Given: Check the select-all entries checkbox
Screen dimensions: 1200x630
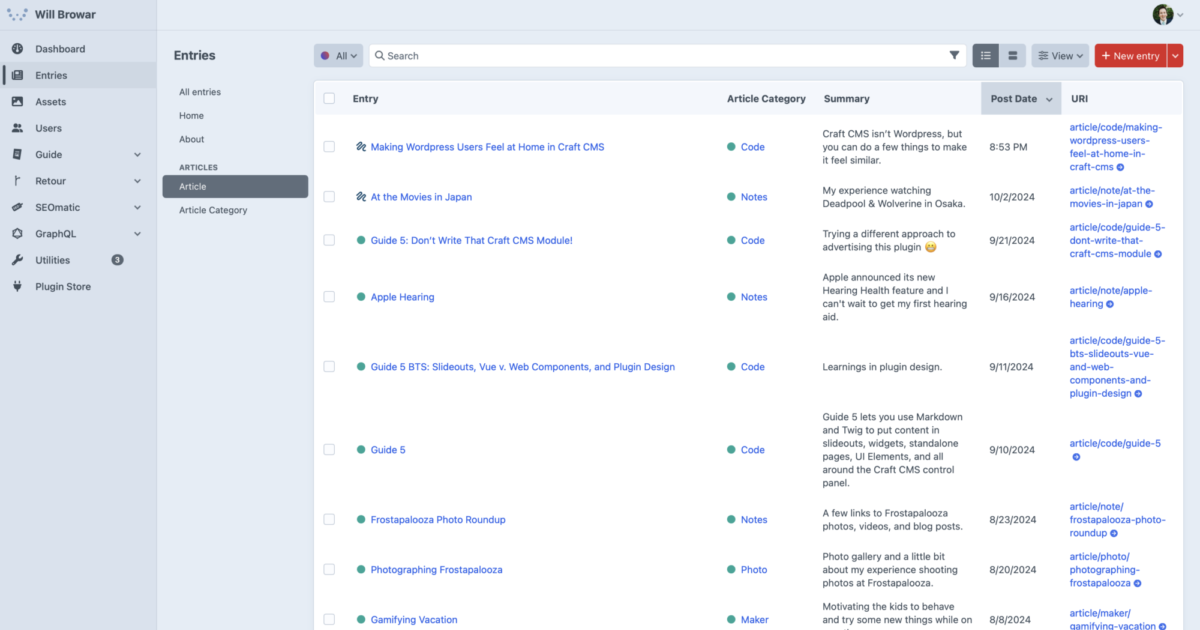Looking at the screenshot, I should (329, 99).
